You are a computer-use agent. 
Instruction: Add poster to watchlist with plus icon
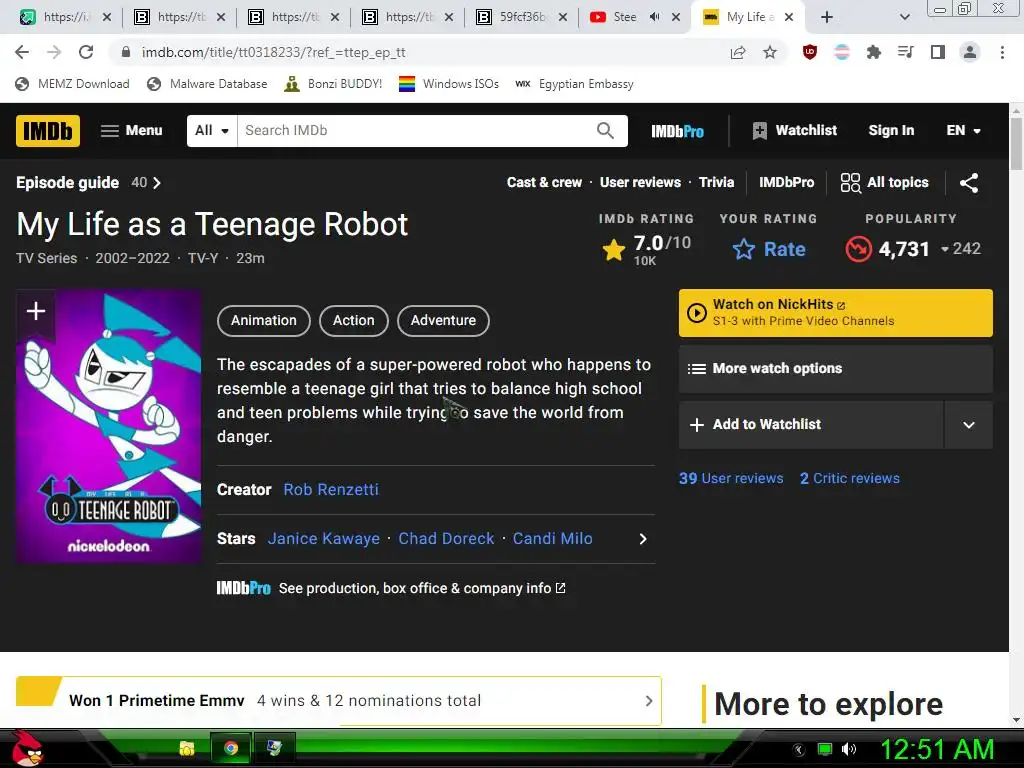[35, 311]
